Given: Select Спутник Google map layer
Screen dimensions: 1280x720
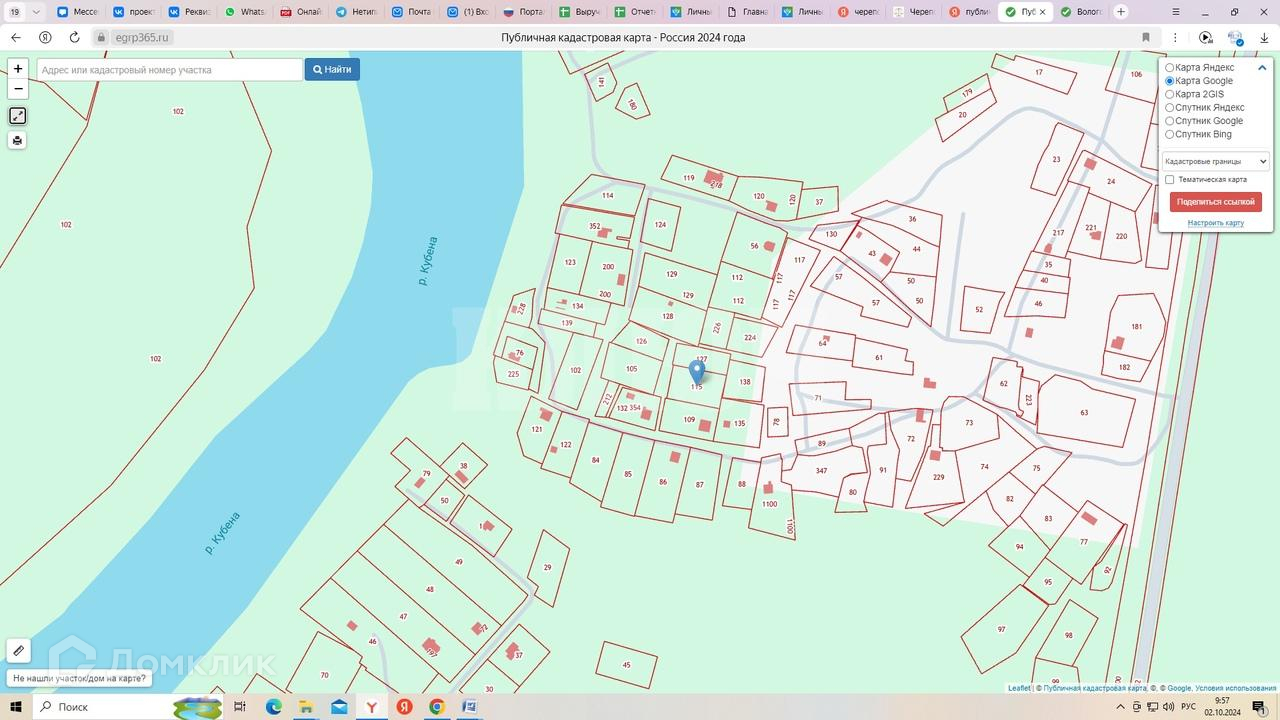Looking at the screenshot, I should (x=1170, y=121).
